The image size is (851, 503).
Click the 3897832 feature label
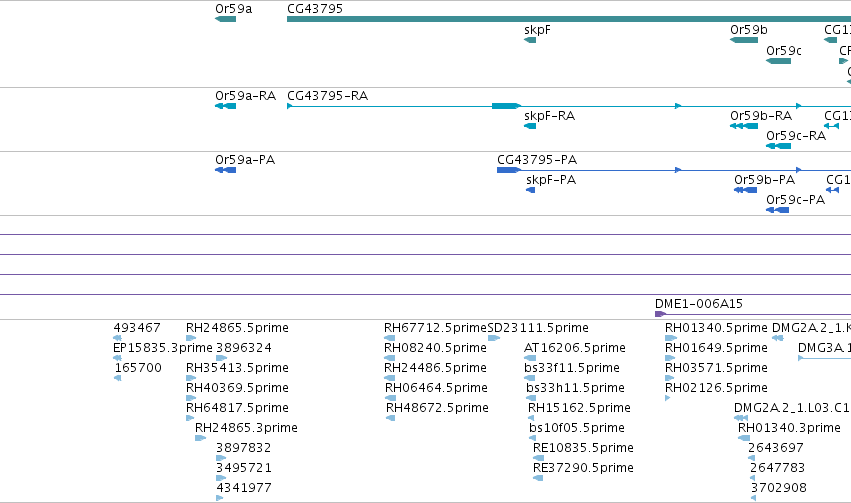click(x=243, y=448)
